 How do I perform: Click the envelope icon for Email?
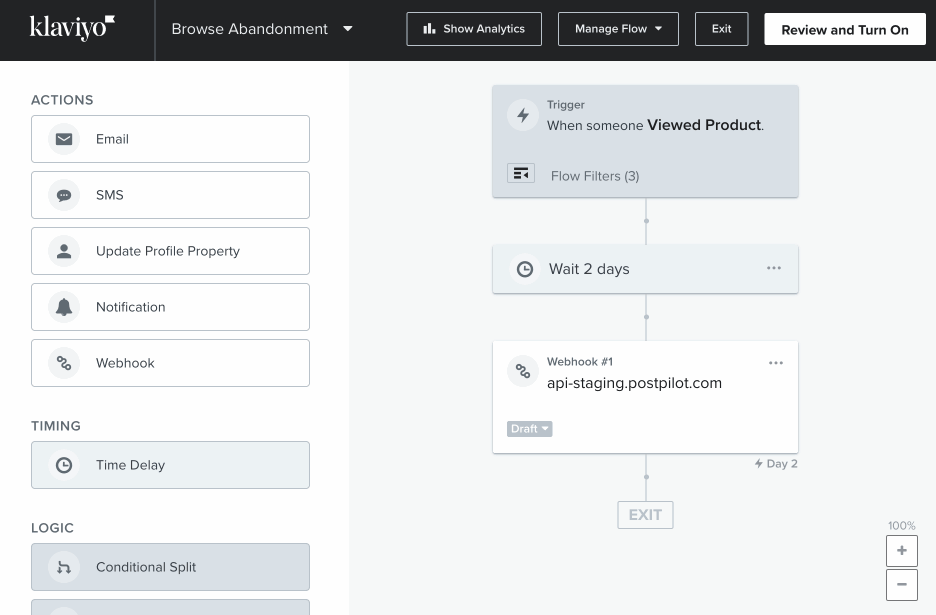pos(64,139)
